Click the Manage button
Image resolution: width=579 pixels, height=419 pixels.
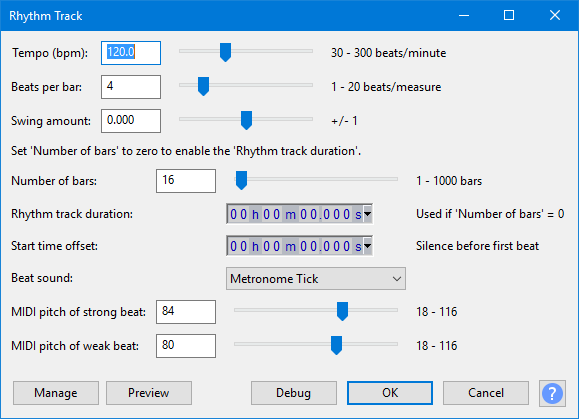[x=56, y=393]
